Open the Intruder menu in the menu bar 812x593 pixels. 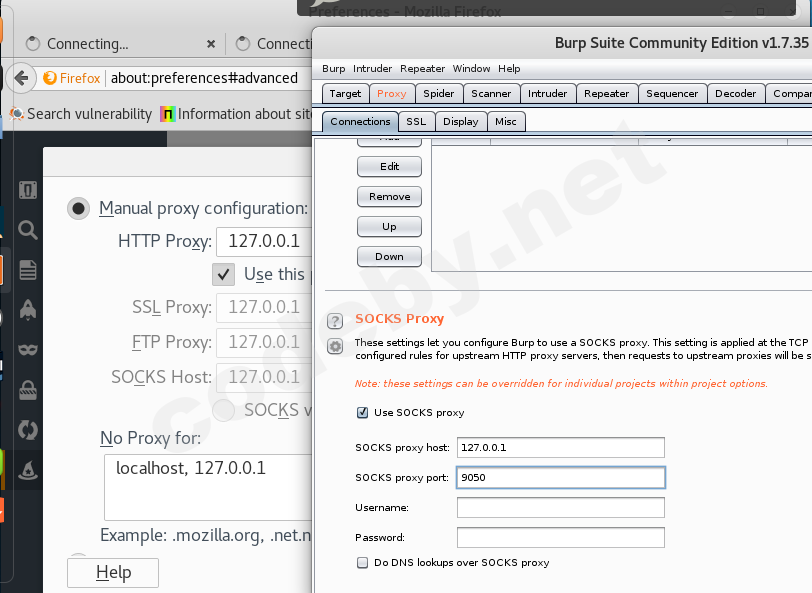[372, 69]
